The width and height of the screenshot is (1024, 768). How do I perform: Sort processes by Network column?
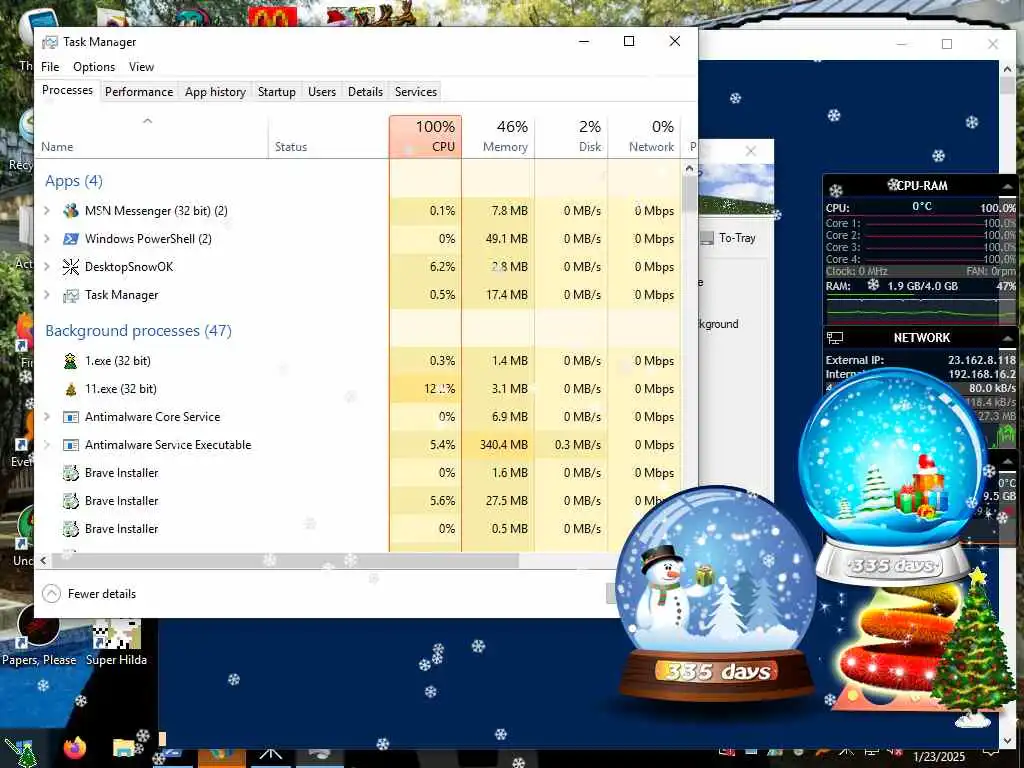click(645, 136)
